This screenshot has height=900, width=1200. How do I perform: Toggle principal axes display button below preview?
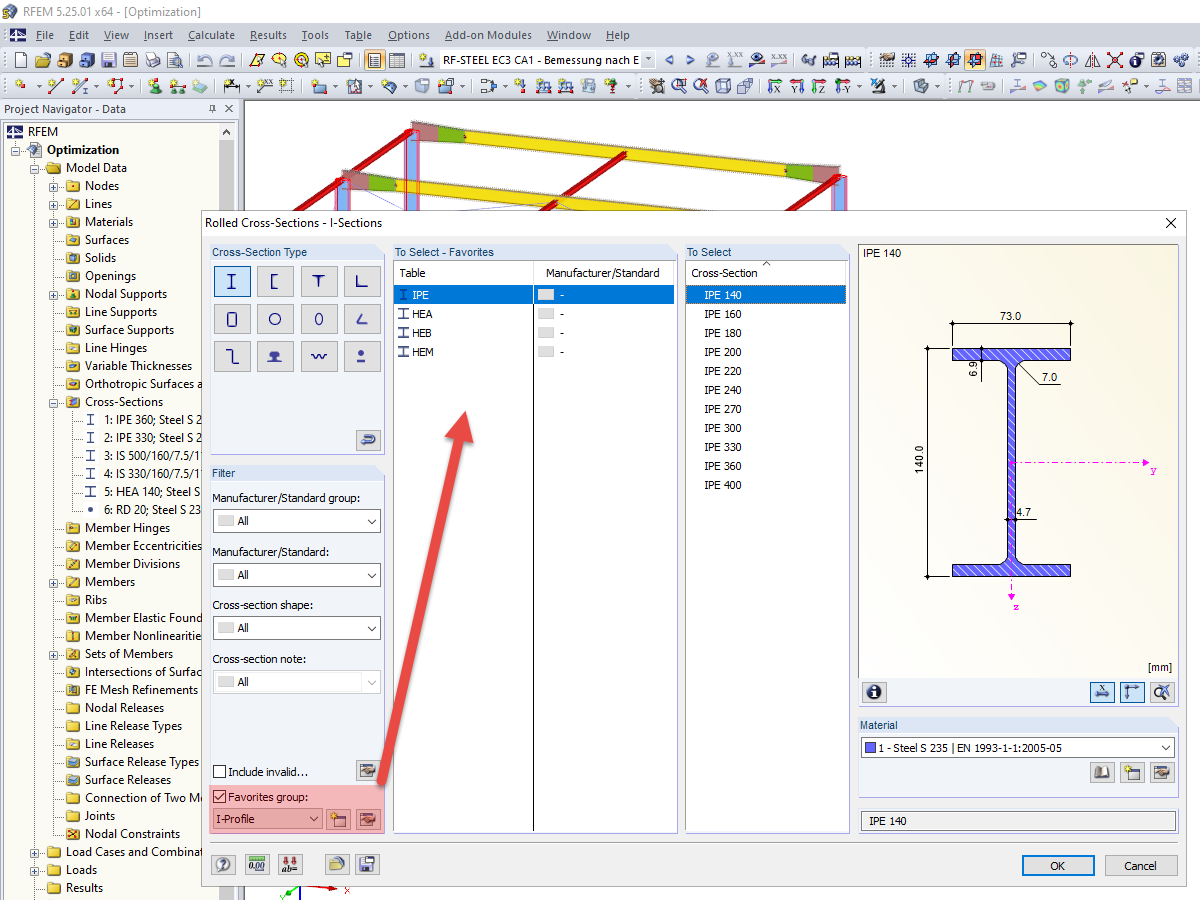click(x=1132, y=692)
